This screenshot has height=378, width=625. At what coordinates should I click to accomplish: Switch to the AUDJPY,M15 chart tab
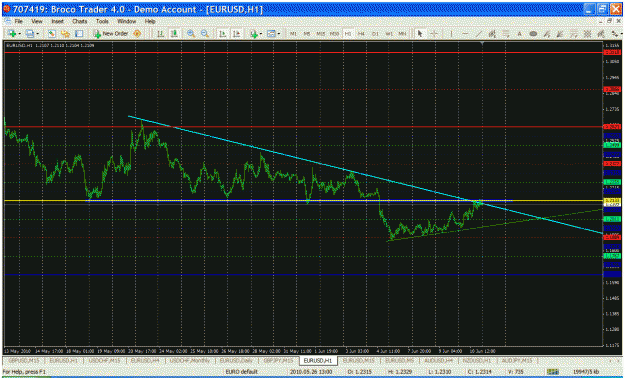coord(517,360)
